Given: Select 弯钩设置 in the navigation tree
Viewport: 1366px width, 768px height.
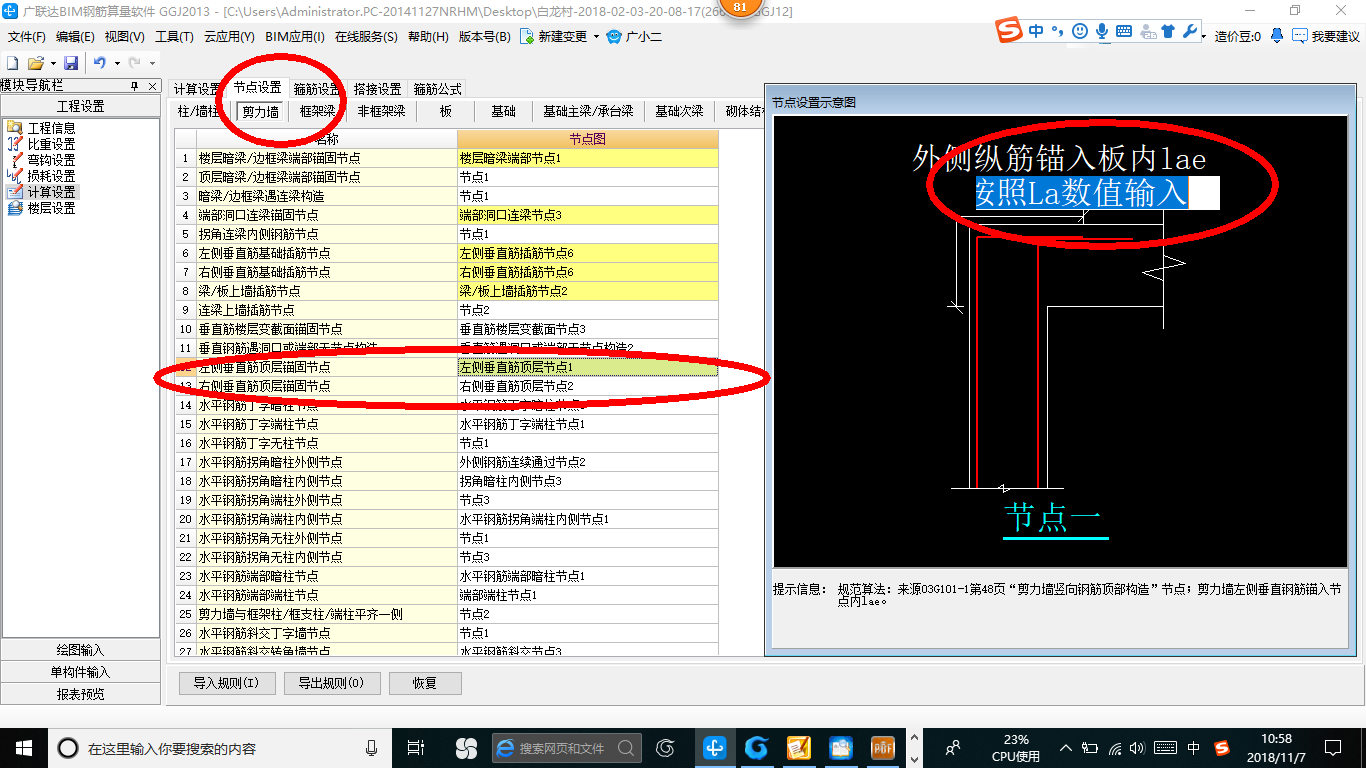Looking at the screenshot, I should (x=51, y=160).
